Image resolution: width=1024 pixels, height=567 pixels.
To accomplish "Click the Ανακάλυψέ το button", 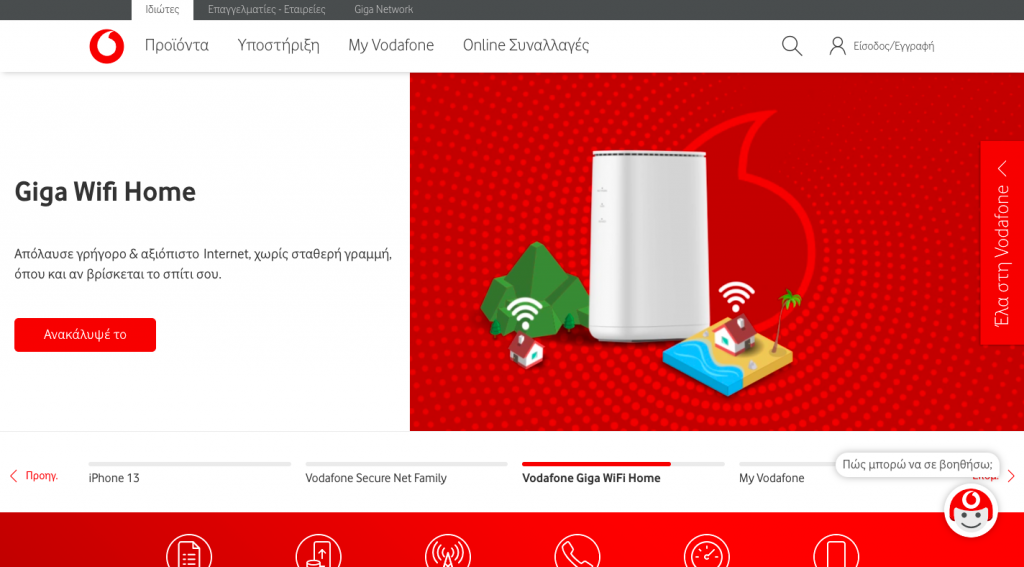I will tap(85, 335).
